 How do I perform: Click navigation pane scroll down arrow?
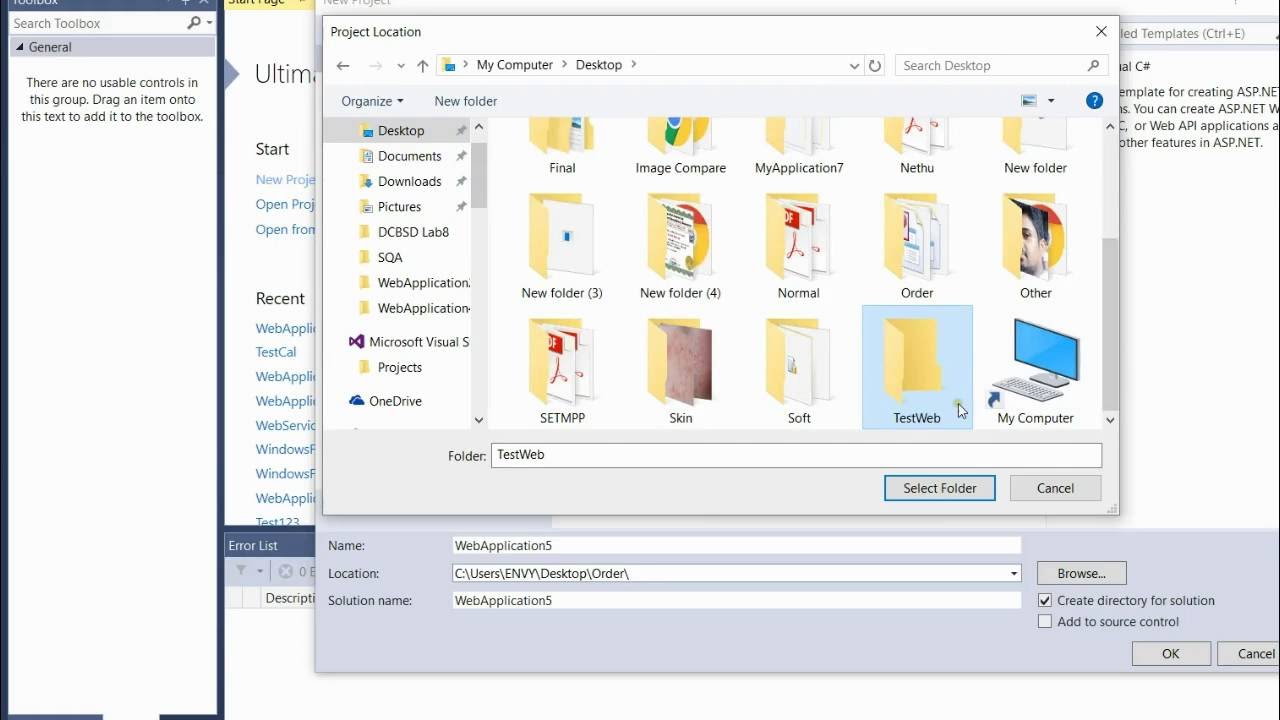[x=478, y=420]
